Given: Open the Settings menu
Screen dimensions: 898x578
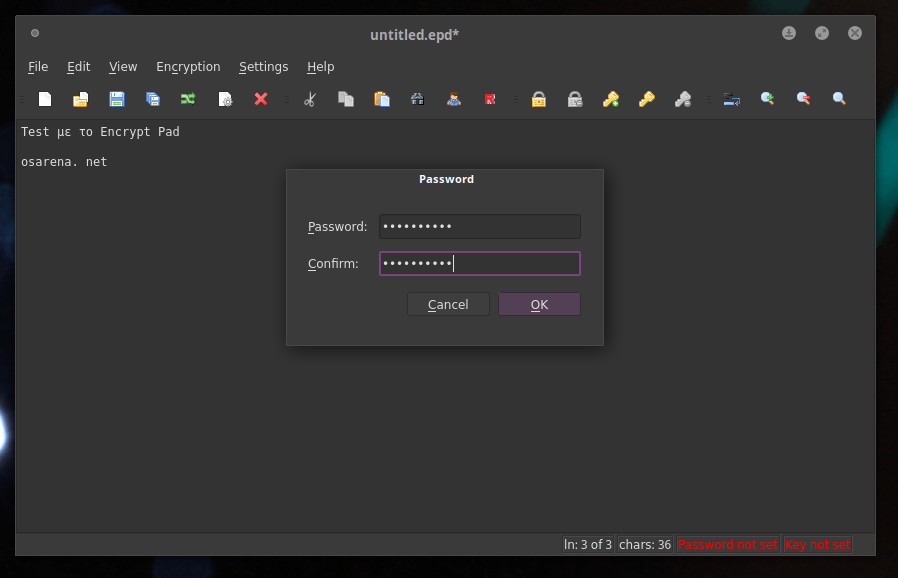Looking at the screenshot, I should pos(263,66).
